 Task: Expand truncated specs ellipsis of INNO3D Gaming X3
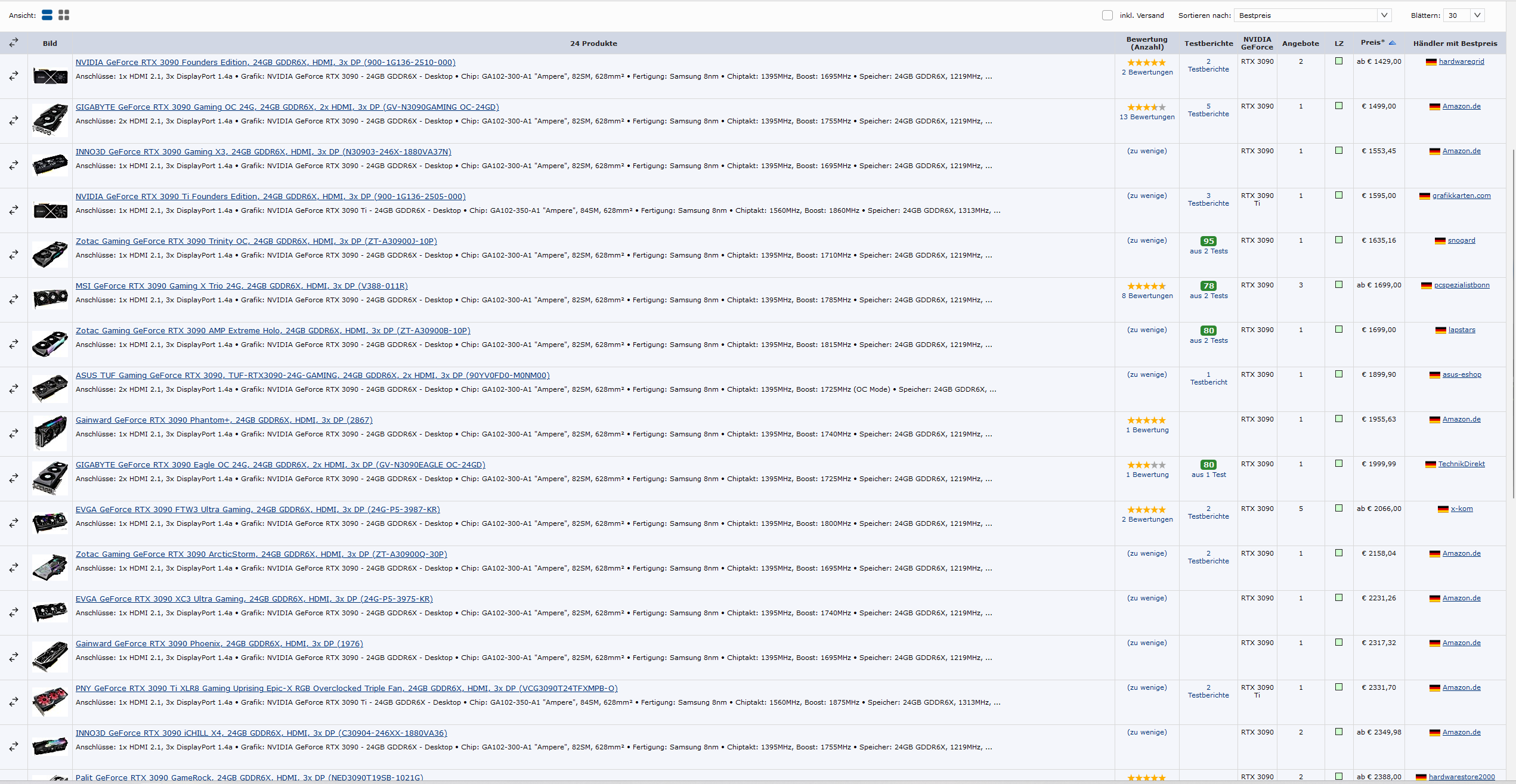989,166
